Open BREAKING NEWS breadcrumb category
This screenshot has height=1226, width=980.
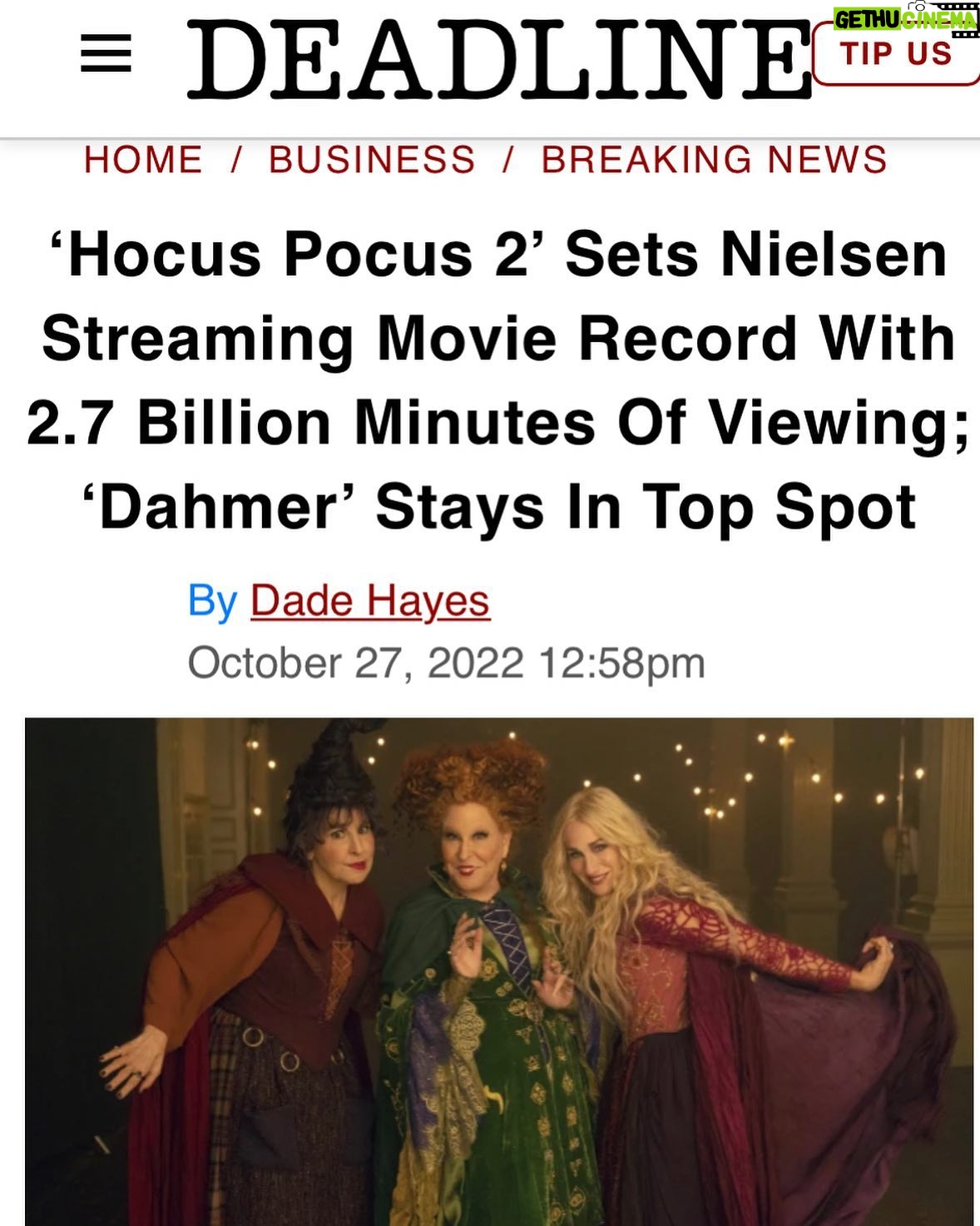click(x=715, y=160)
